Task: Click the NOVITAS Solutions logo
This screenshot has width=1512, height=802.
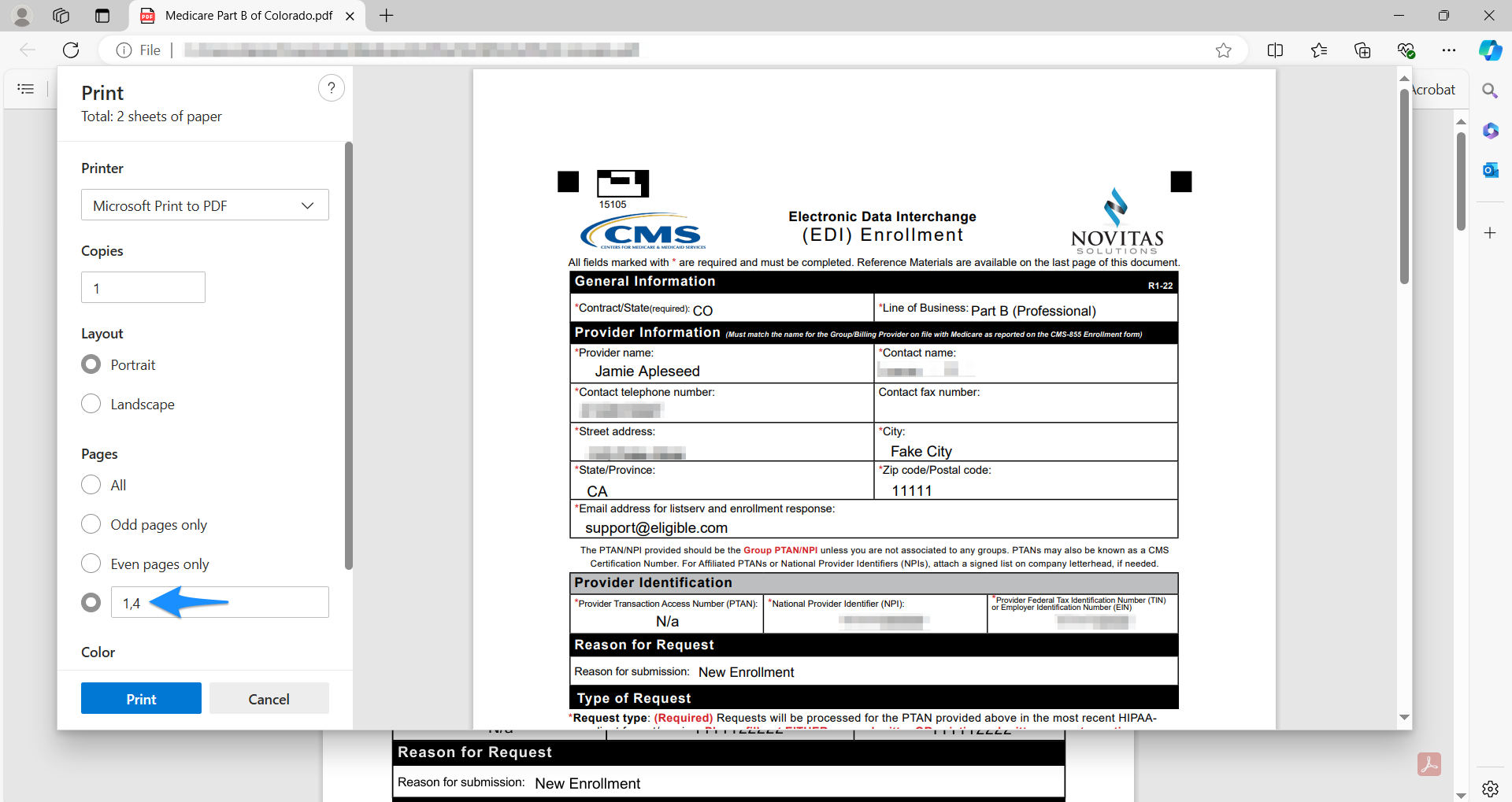Action: 1117,221
